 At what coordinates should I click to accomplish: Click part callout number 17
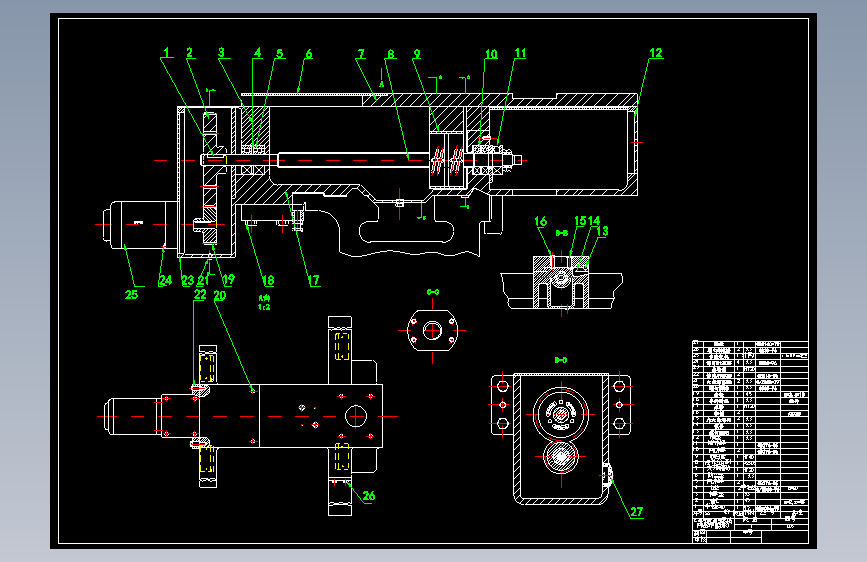click(x=314, y=280)
